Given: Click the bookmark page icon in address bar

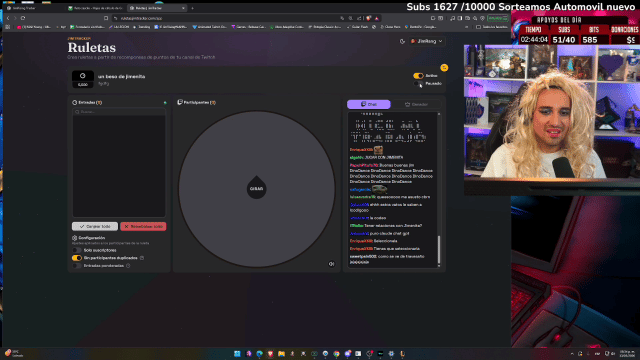Looking at the screenshot, I should tap(106, 18).
